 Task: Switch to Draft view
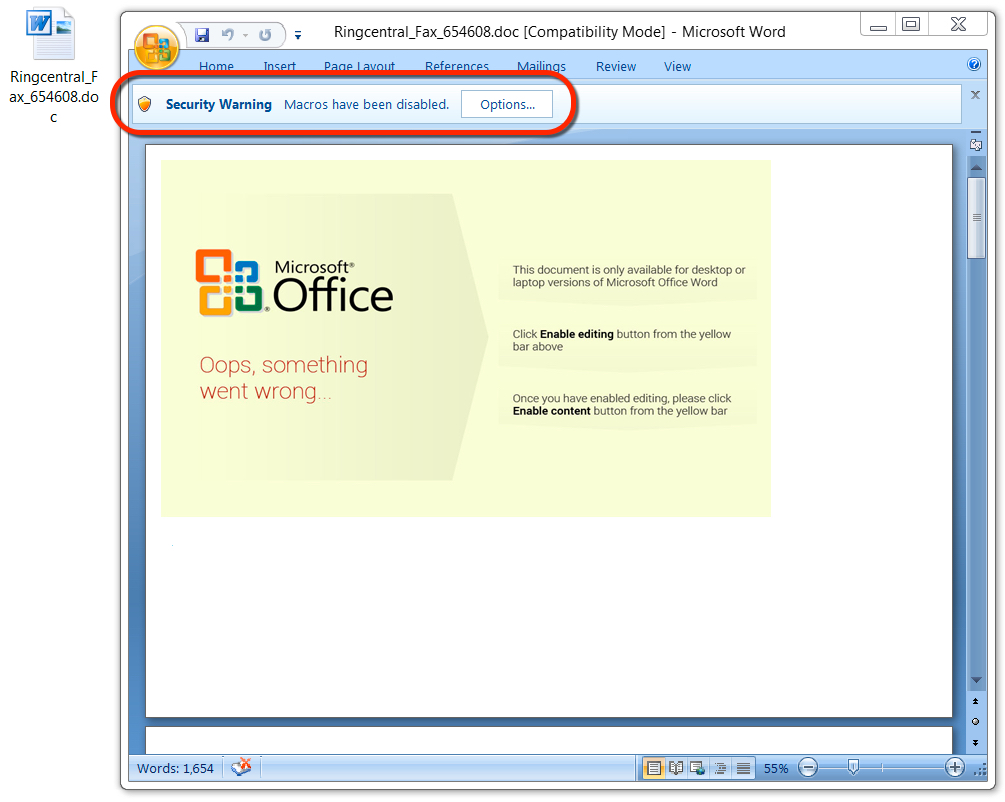(743, 768)
